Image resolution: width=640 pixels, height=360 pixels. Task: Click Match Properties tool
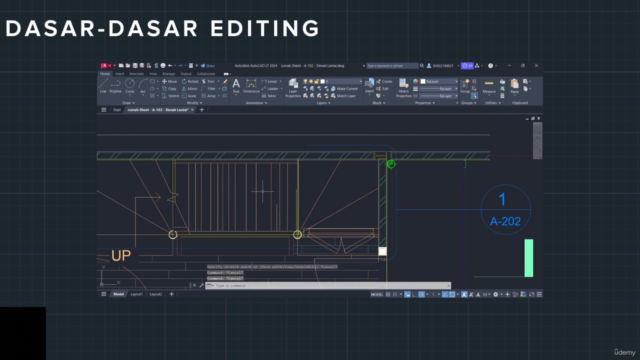(x=404, y=88)
